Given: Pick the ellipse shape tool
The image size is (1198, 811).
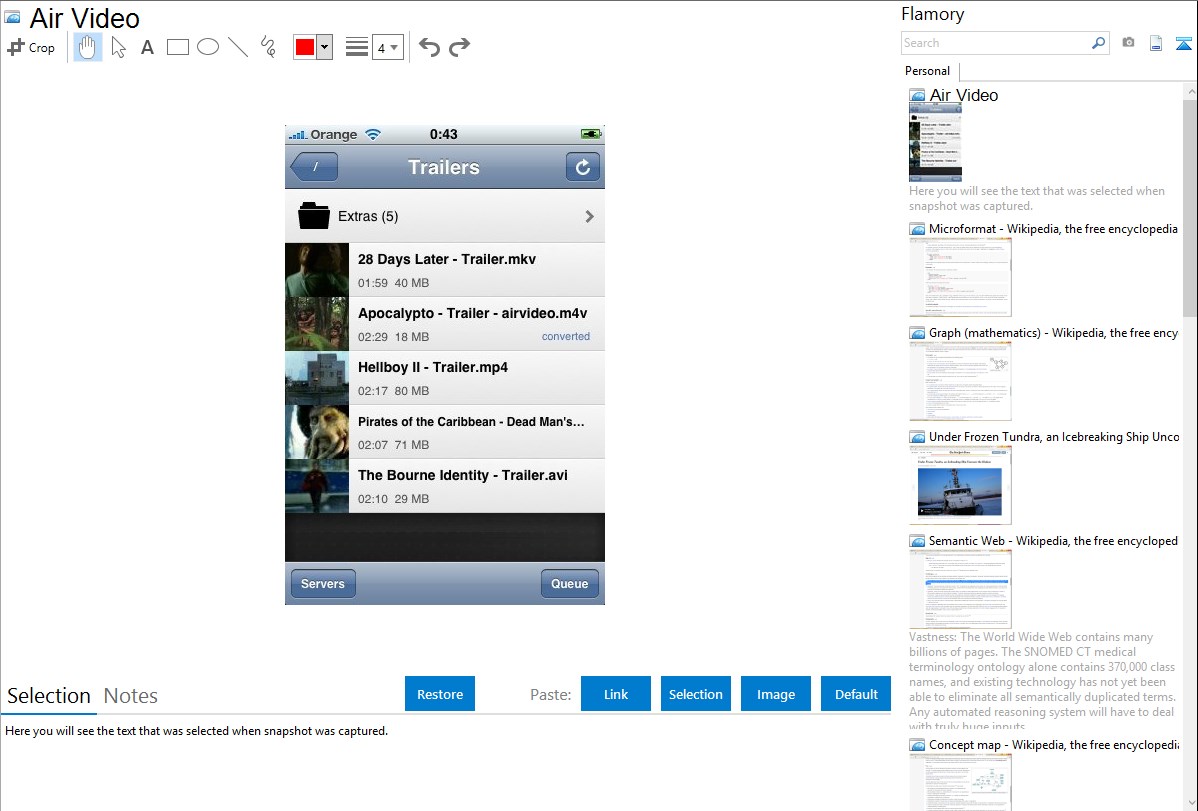Looking at the screenshot, I should coord(208,47).
